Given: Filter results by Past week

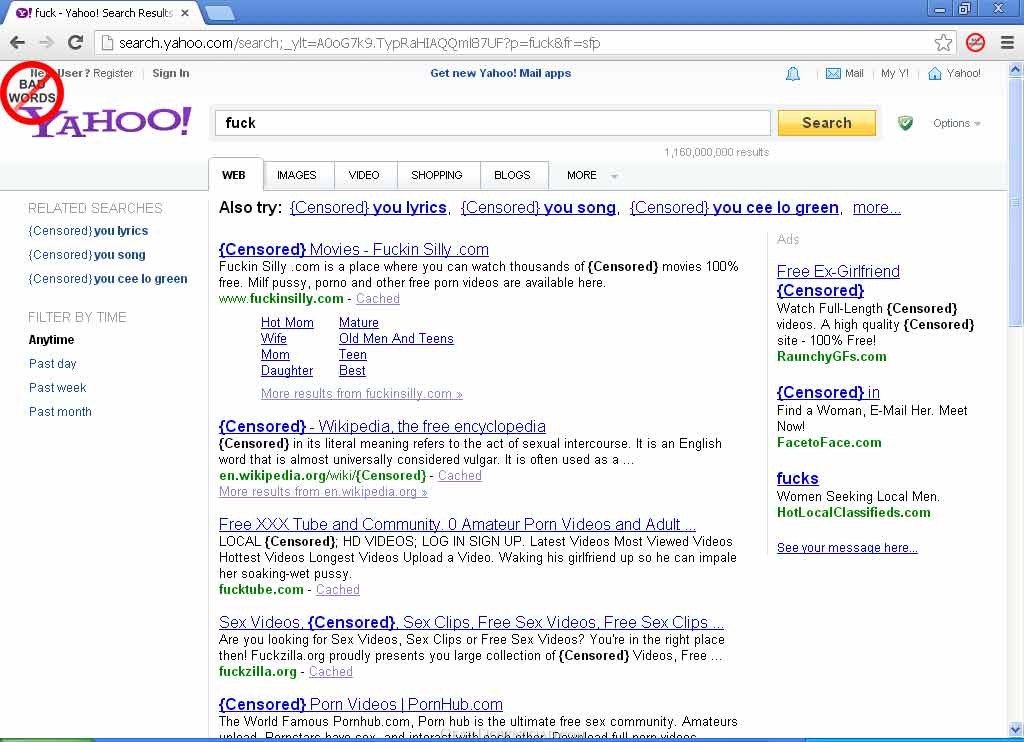Looking at the screenshot, I should (x=57, y=388).
